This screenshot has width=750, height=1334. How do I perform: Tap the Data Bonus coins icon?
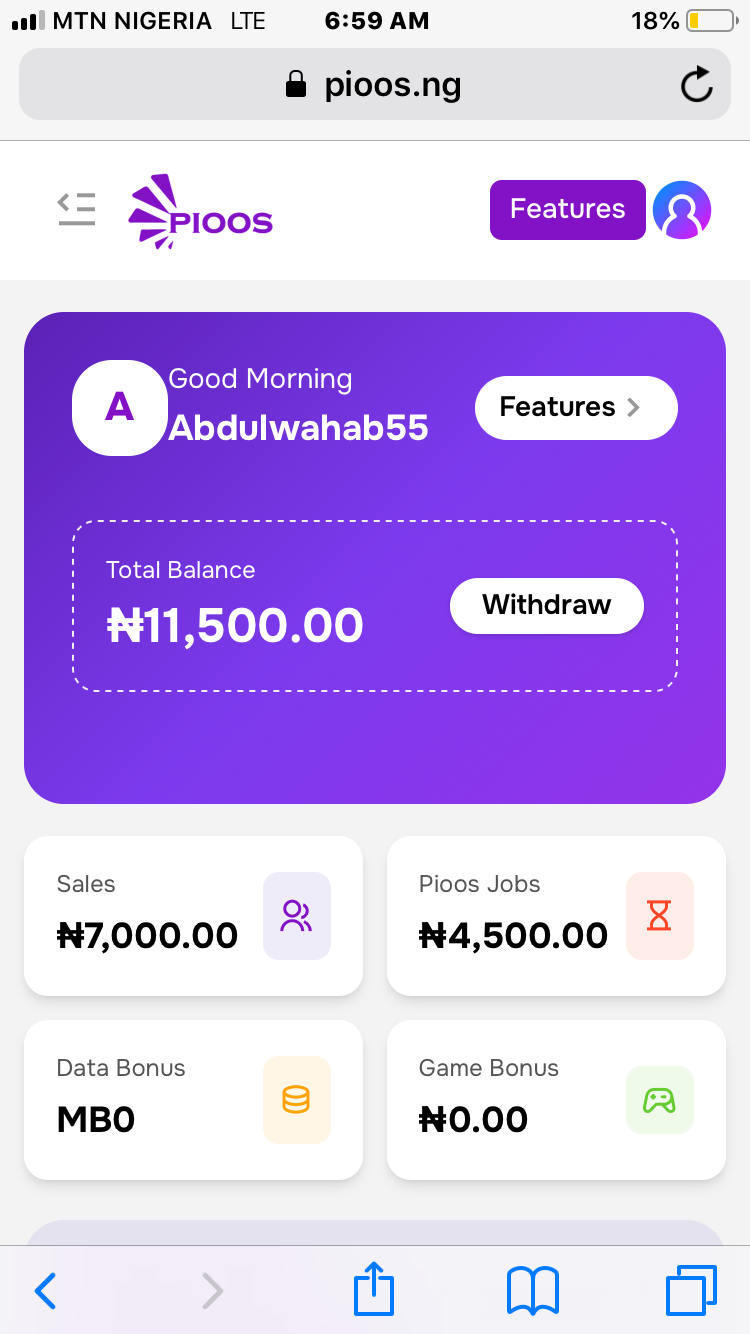point(296,1100)
